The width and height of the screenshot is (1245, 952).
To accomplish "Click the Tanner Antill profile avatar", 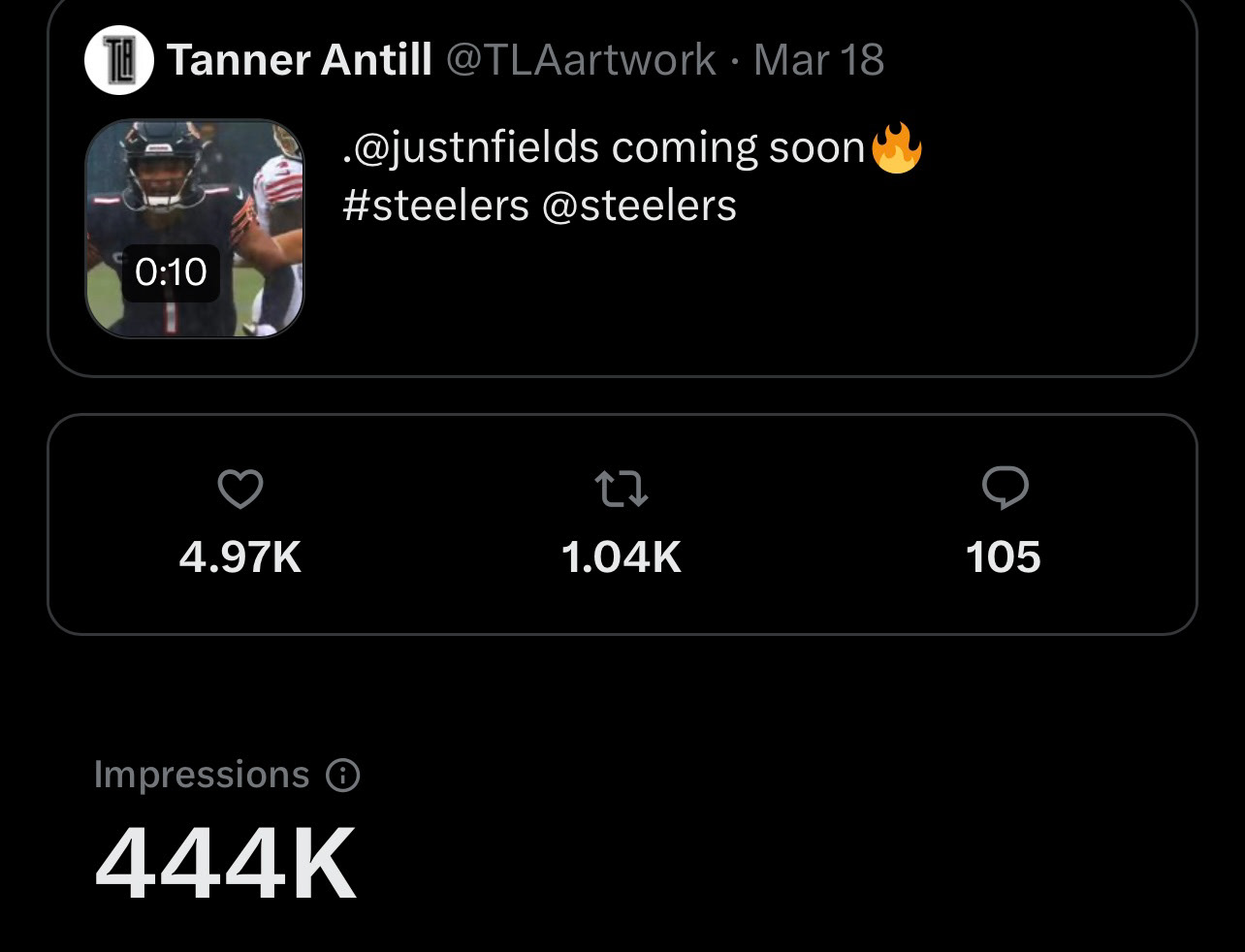I will click(x=119, y=60).
